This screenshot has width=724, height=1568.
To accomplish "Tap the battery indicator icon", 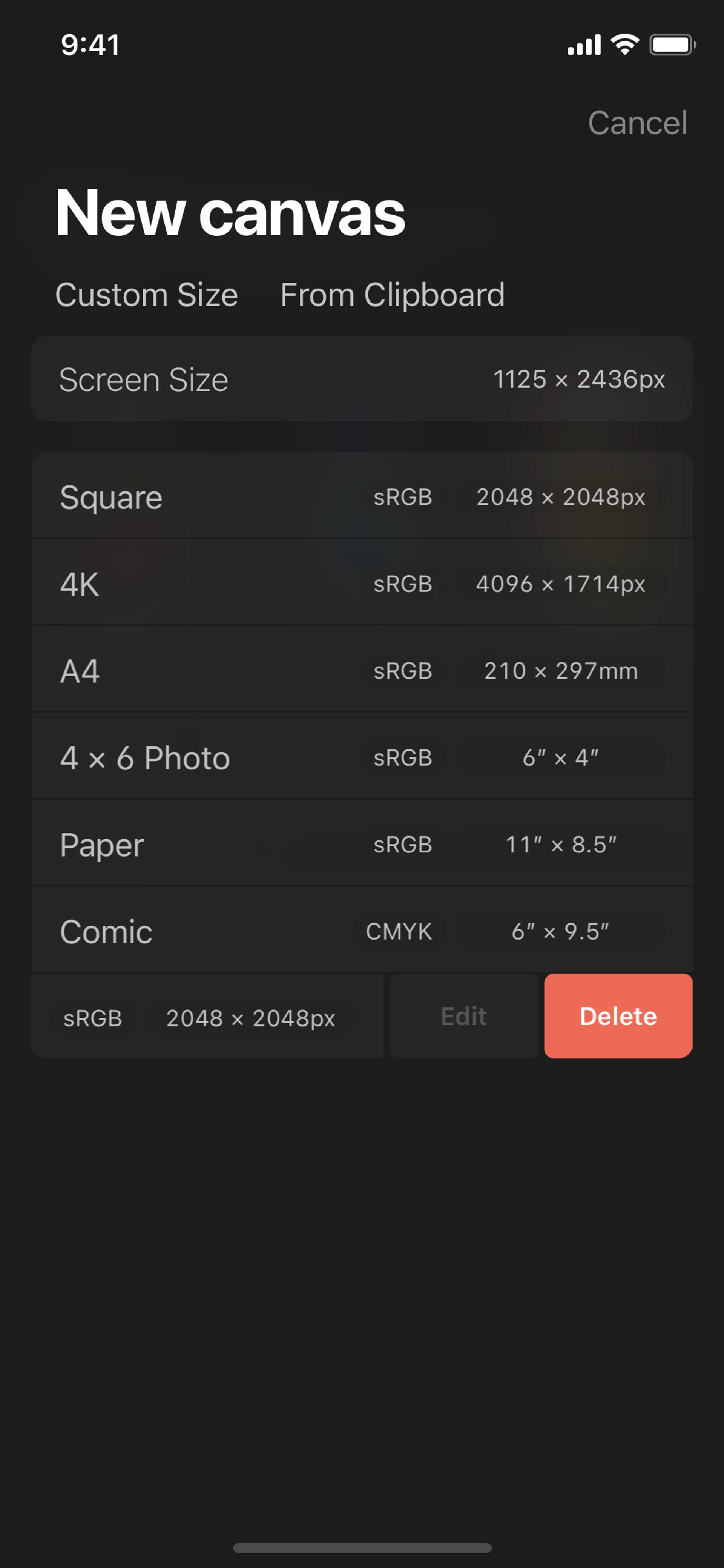I will (672, 45).
